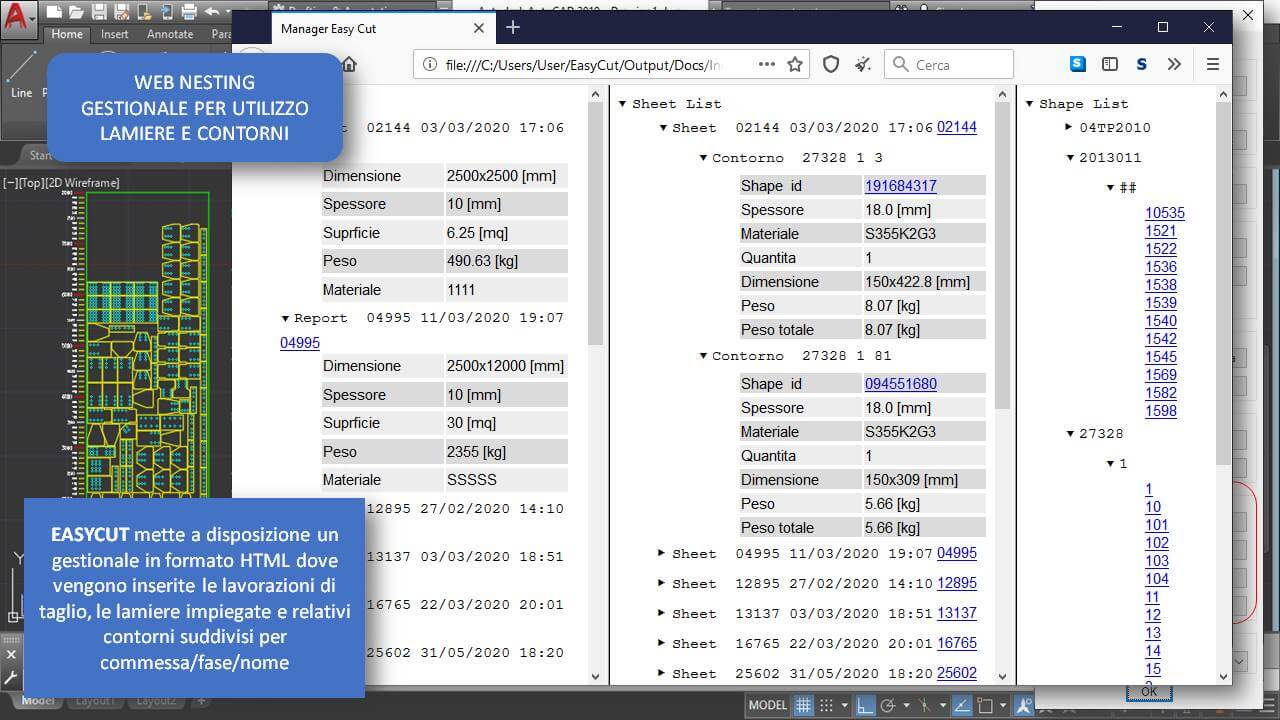Select the MODEL space button in status bar
The height and width of the screenshot is (720, 1280).
(768, 705)
